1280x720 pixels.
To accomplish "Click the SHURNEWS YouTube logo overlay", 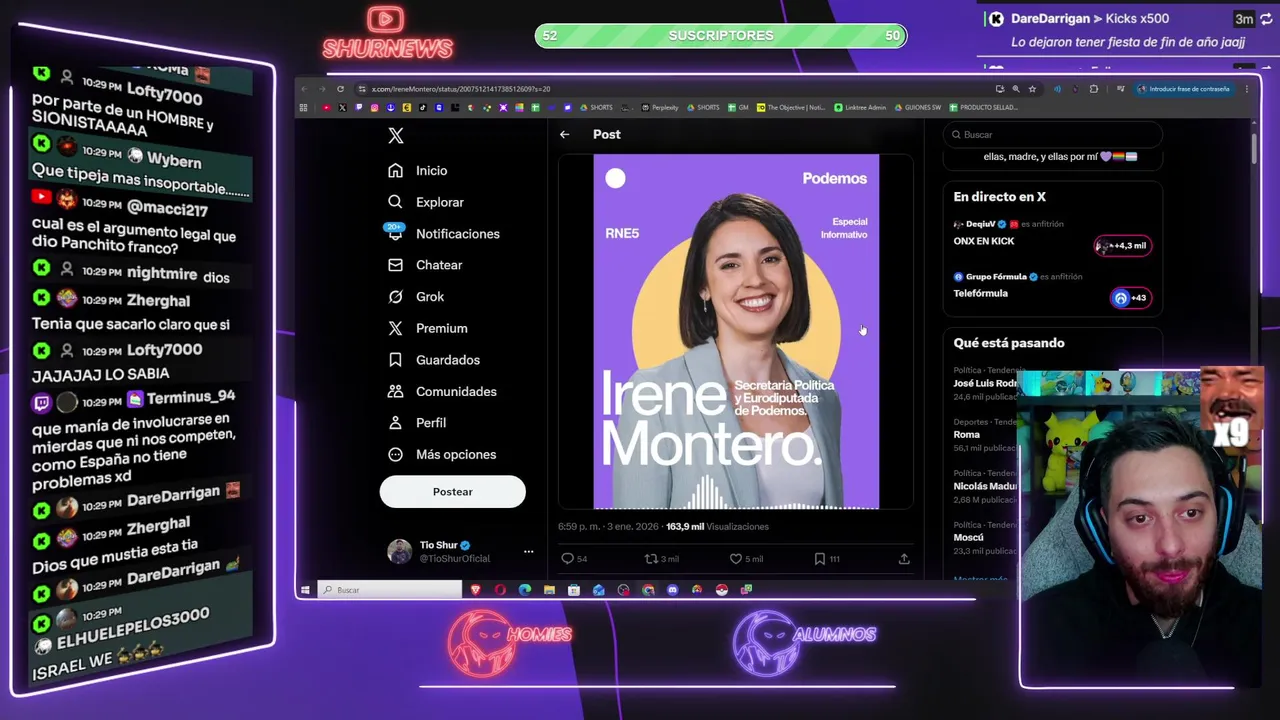I will coord(387,33).
